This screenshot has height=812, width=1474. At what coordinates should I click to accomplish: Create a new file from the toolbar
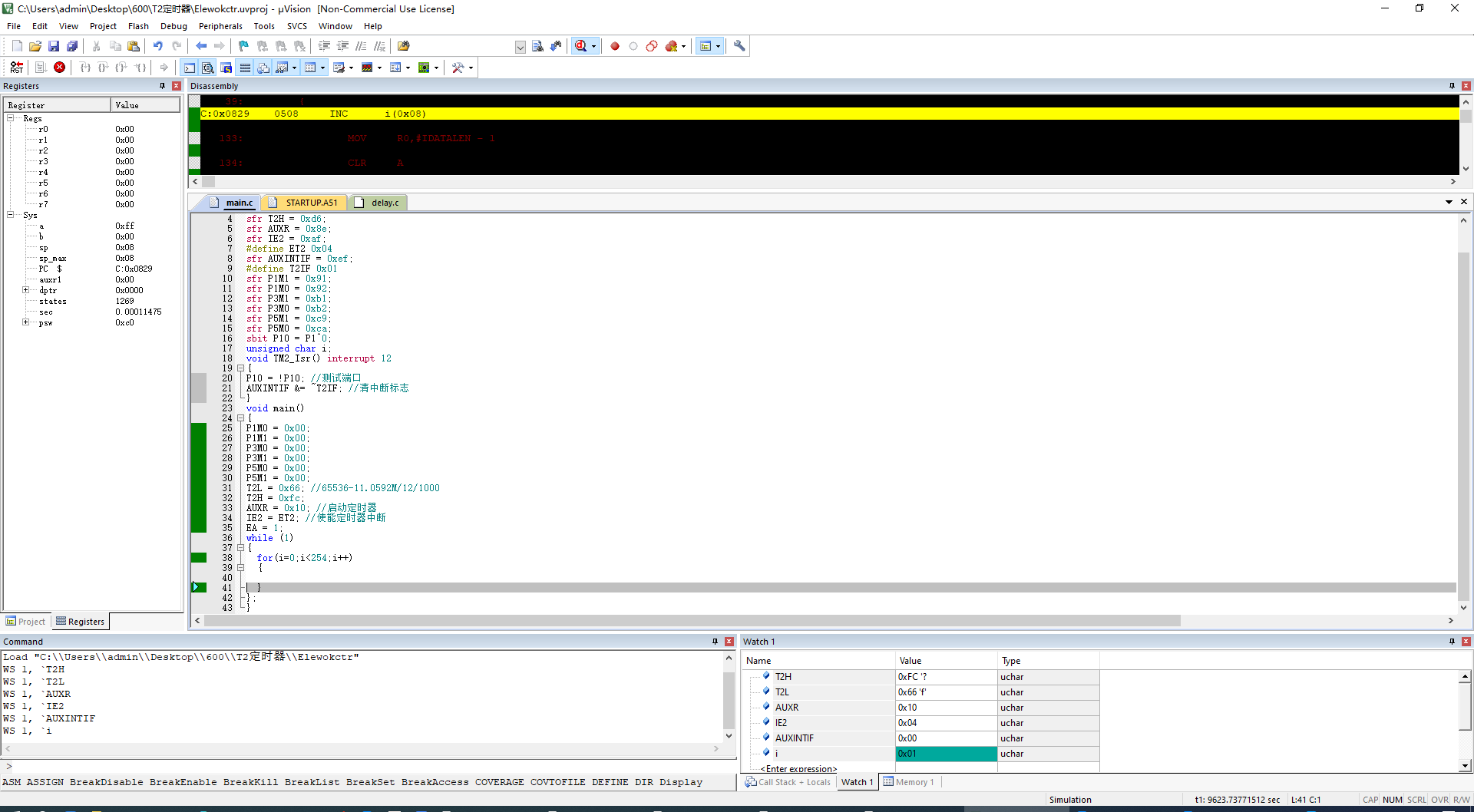(17, 46)
